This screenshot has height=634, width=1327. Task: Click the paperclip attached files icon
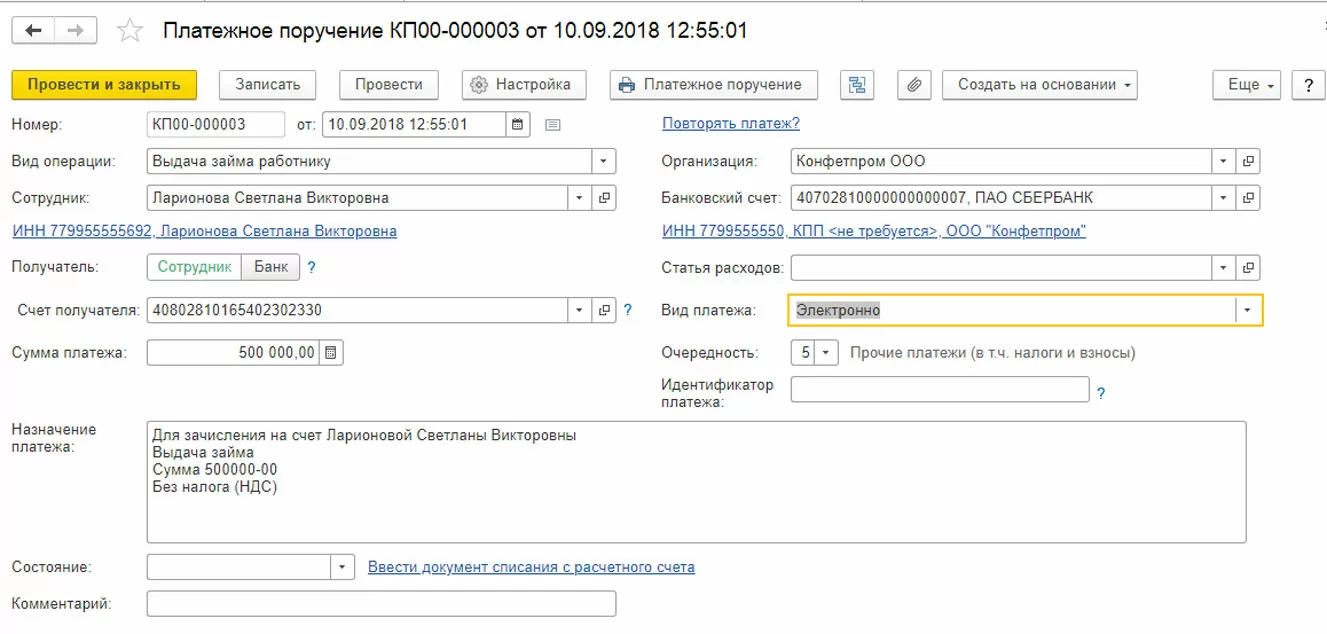[x=913, y=85]
